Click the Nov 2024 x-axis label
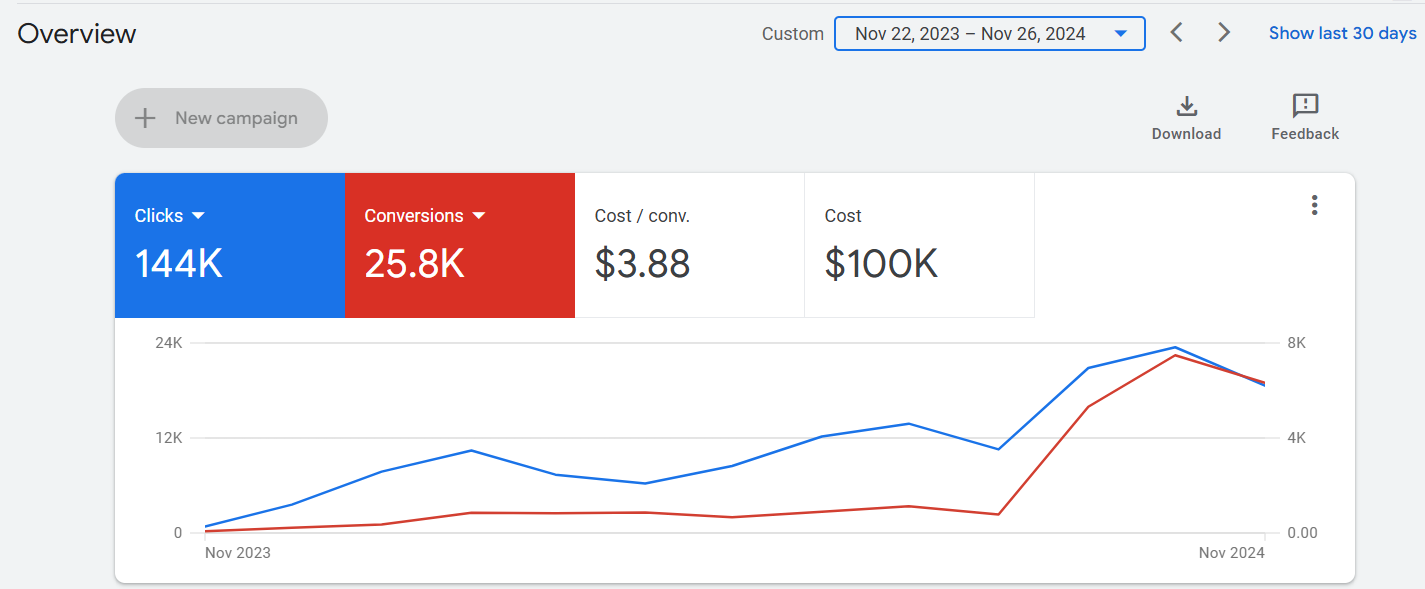 [1231, 553]
